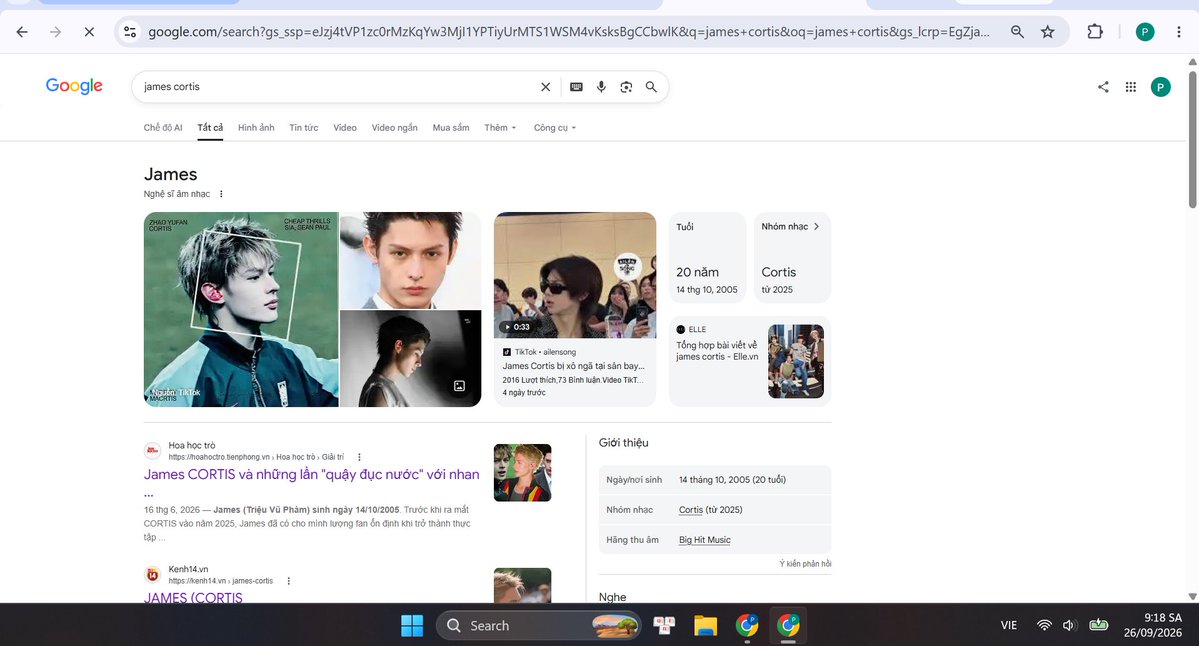Expand the Thêm dropdown

(500, 128)
